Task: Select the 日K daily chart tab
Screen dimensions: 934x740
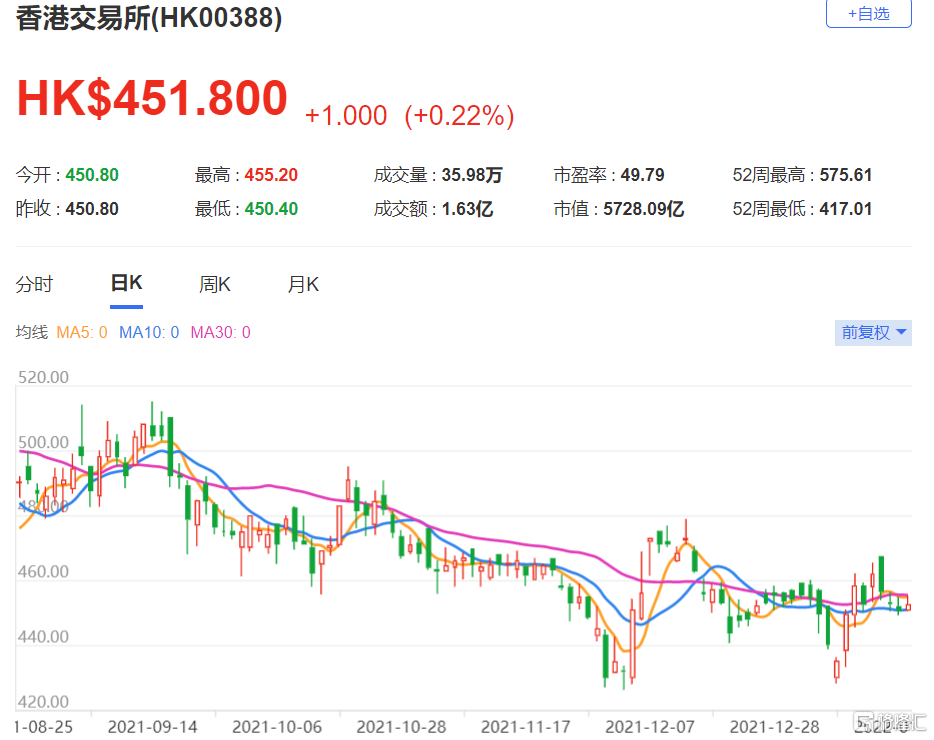Action: coord(126,283)
